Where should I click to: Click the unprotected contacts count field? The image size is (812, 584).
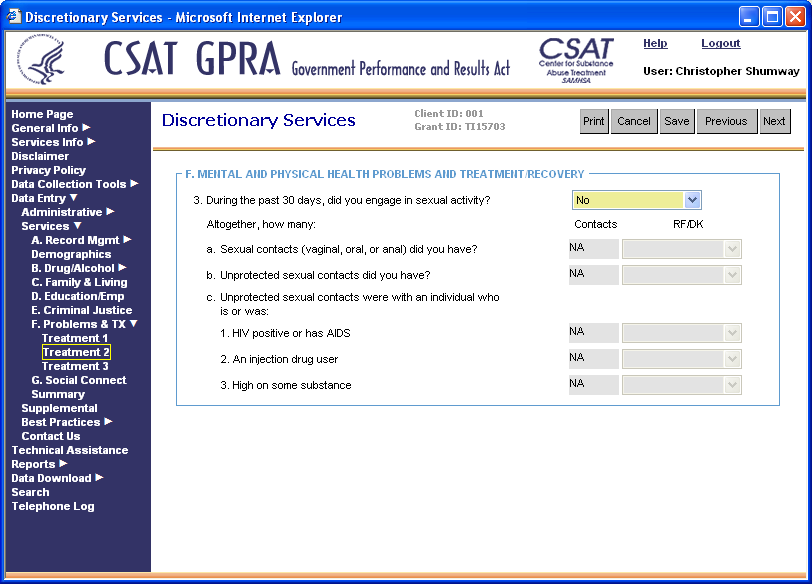(x=592, y=275)
